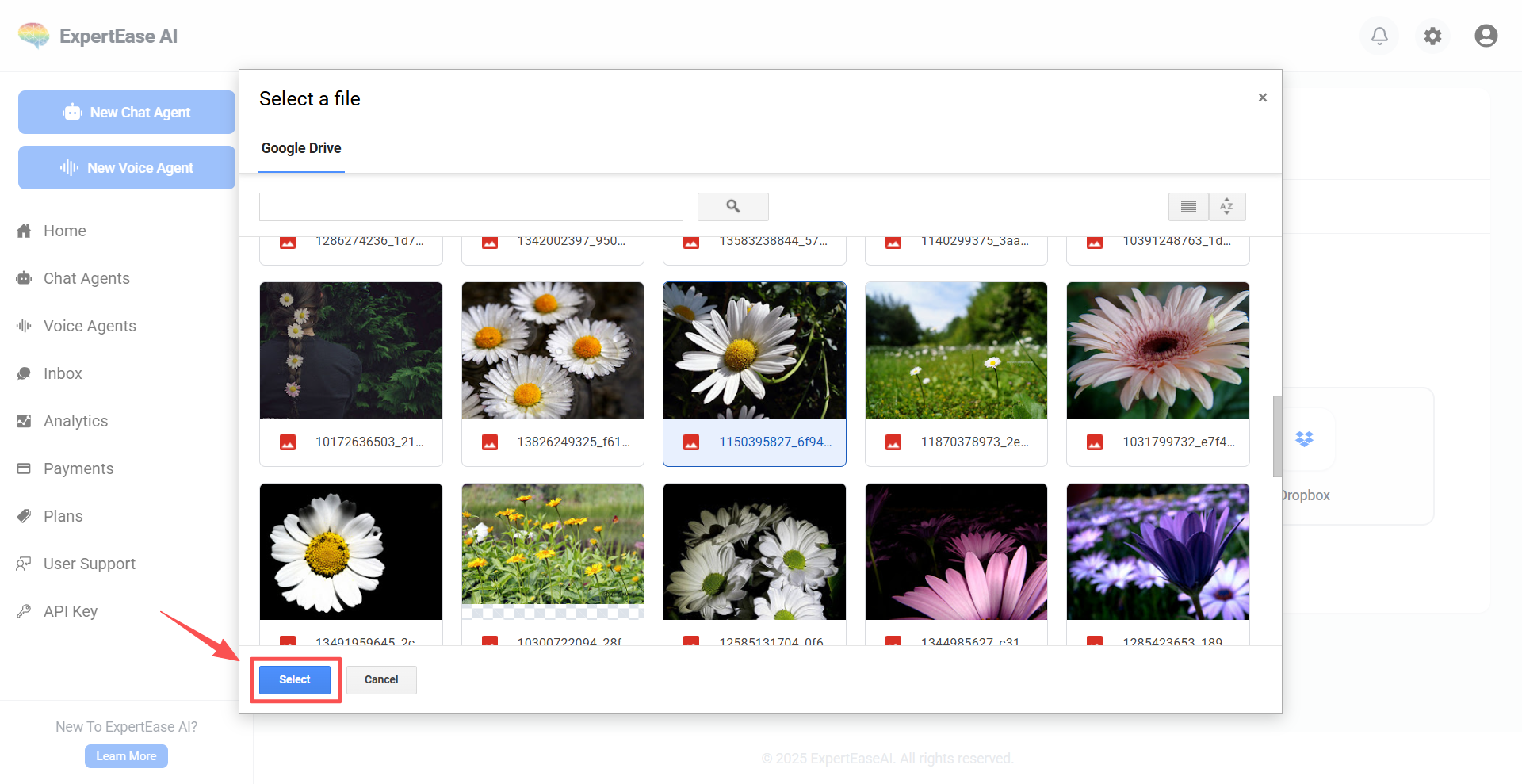The height and width of the screenshot is (784, 1522).
Task: Cancel the file selection
Action: tap(381, 679)
